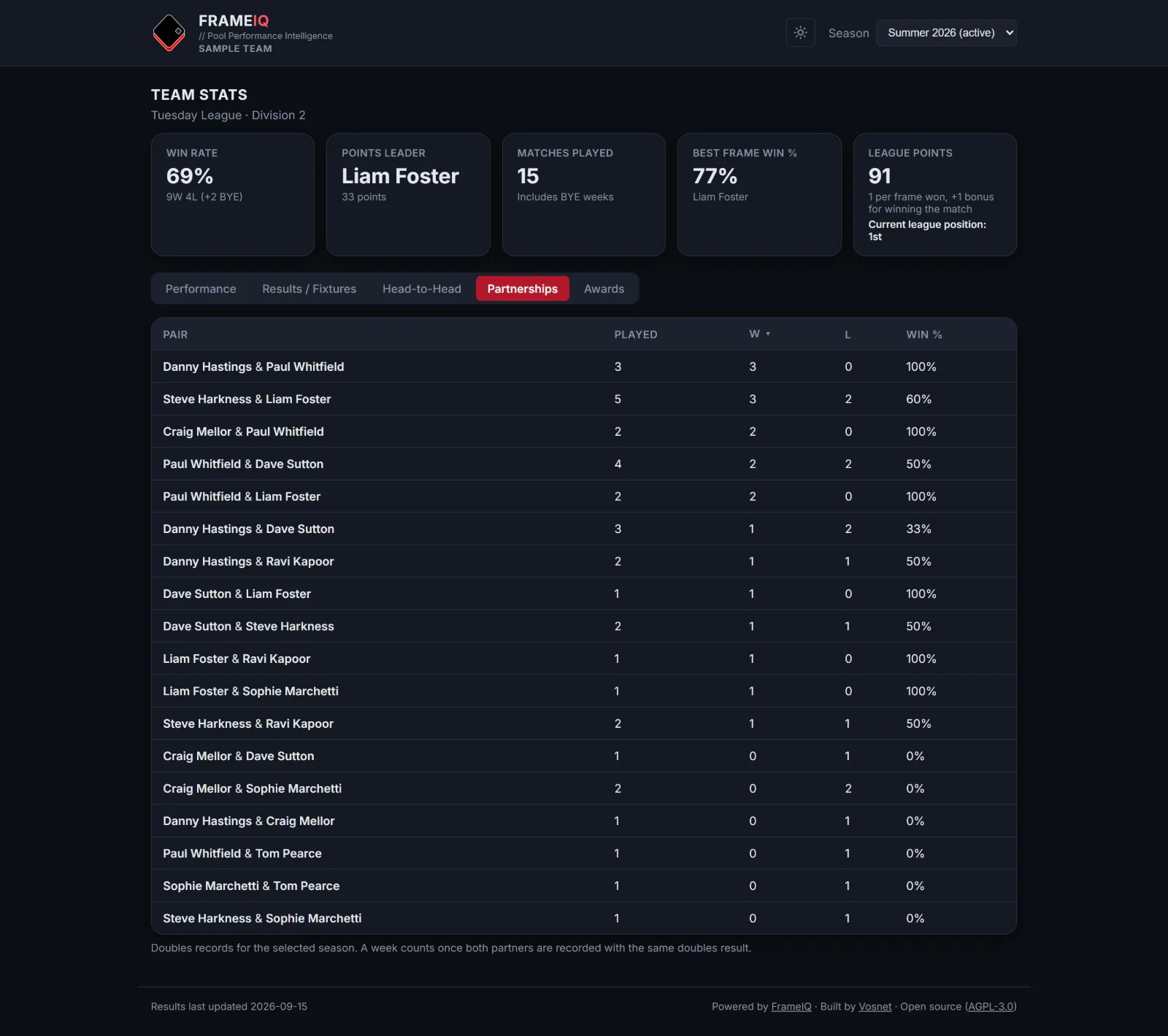Select row Danny Hastings & Ravi Kapoor
This screenshot has height=1036, width=1168.
[583, 561]
